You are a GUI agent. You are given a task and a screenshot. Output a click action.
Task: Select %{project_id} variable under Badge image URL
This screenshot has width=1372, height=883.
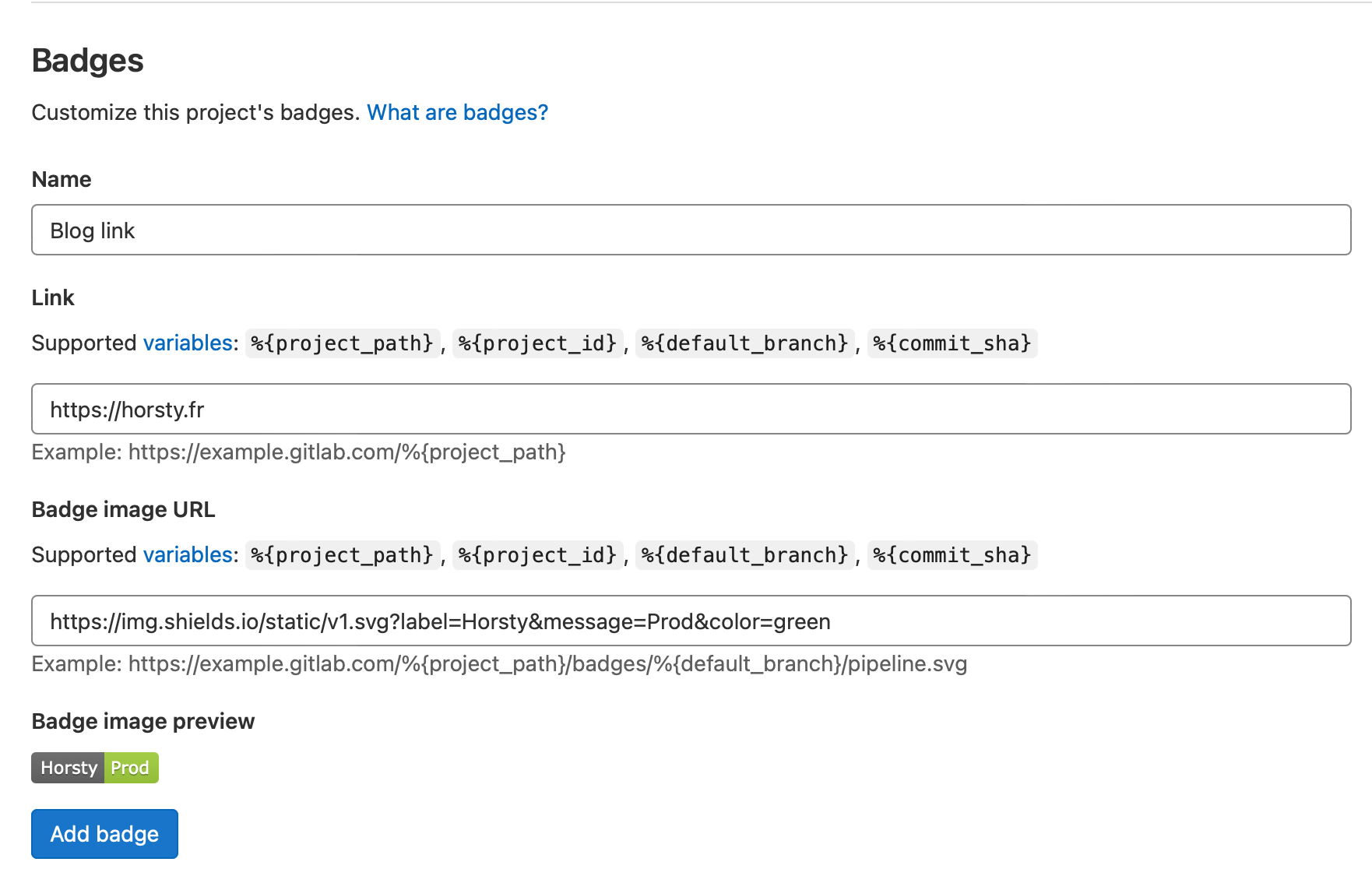[537, 555]
